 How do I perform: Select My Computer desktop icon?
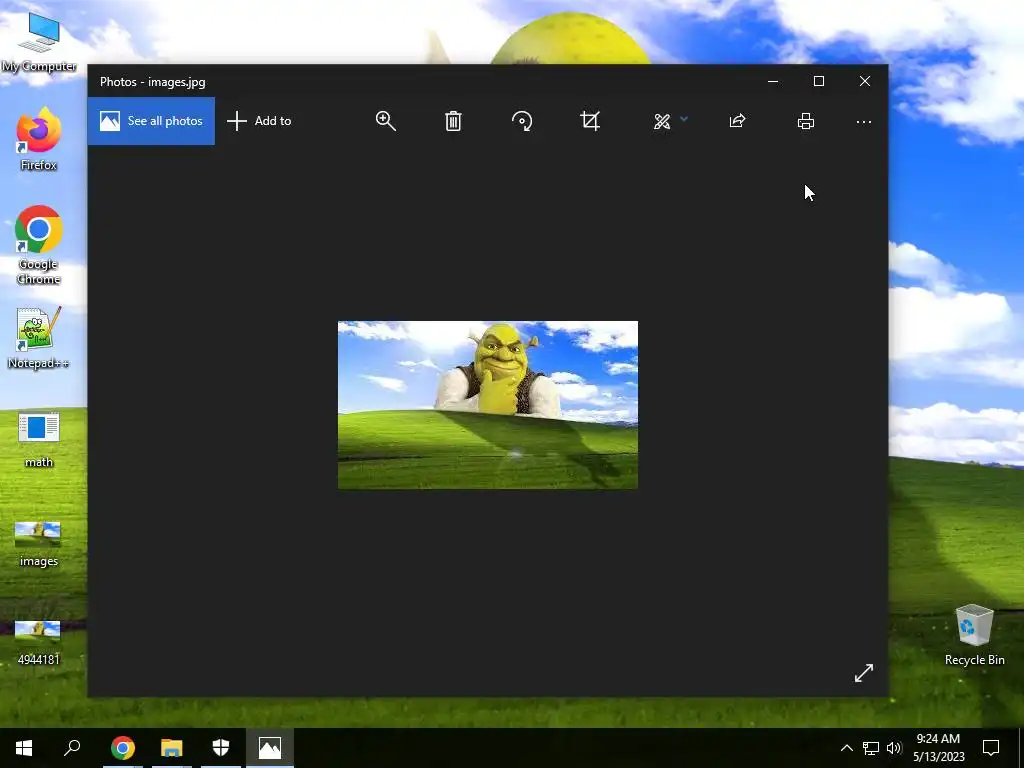tap(39, 43)
